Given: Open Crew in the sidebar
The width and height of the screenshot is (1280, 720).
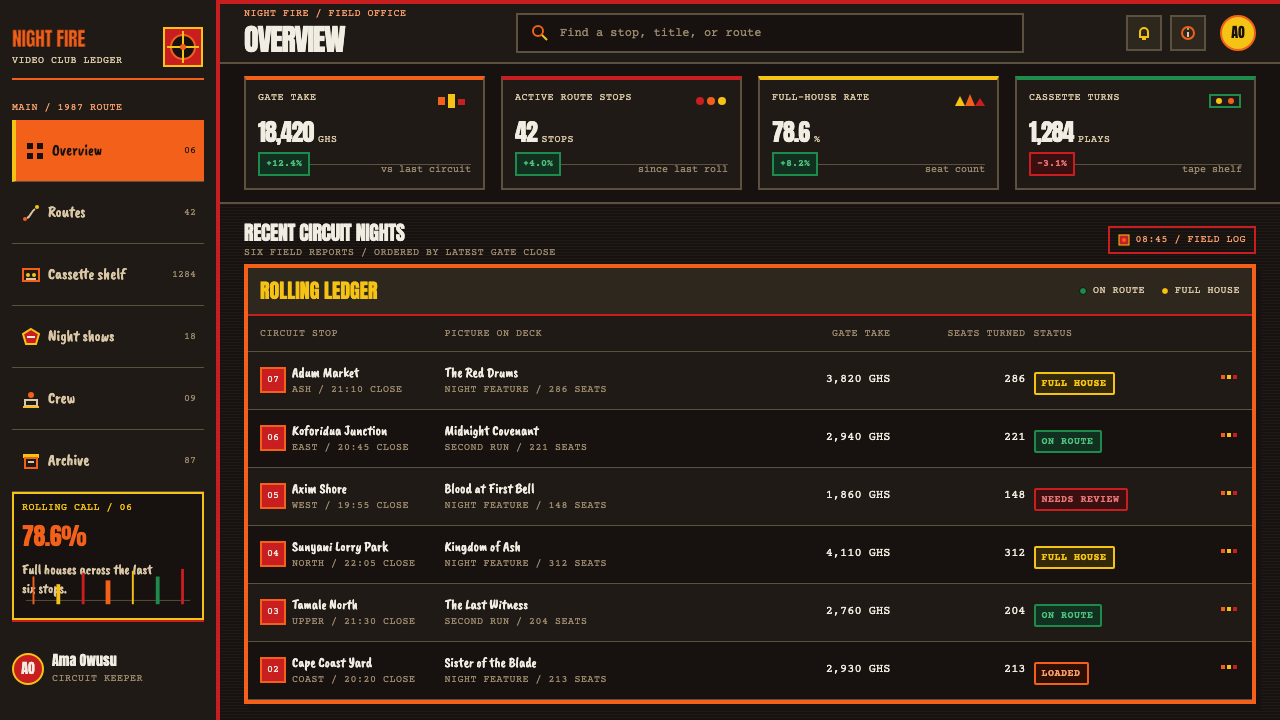Looking at the screenshot, I should pos(108,399).
